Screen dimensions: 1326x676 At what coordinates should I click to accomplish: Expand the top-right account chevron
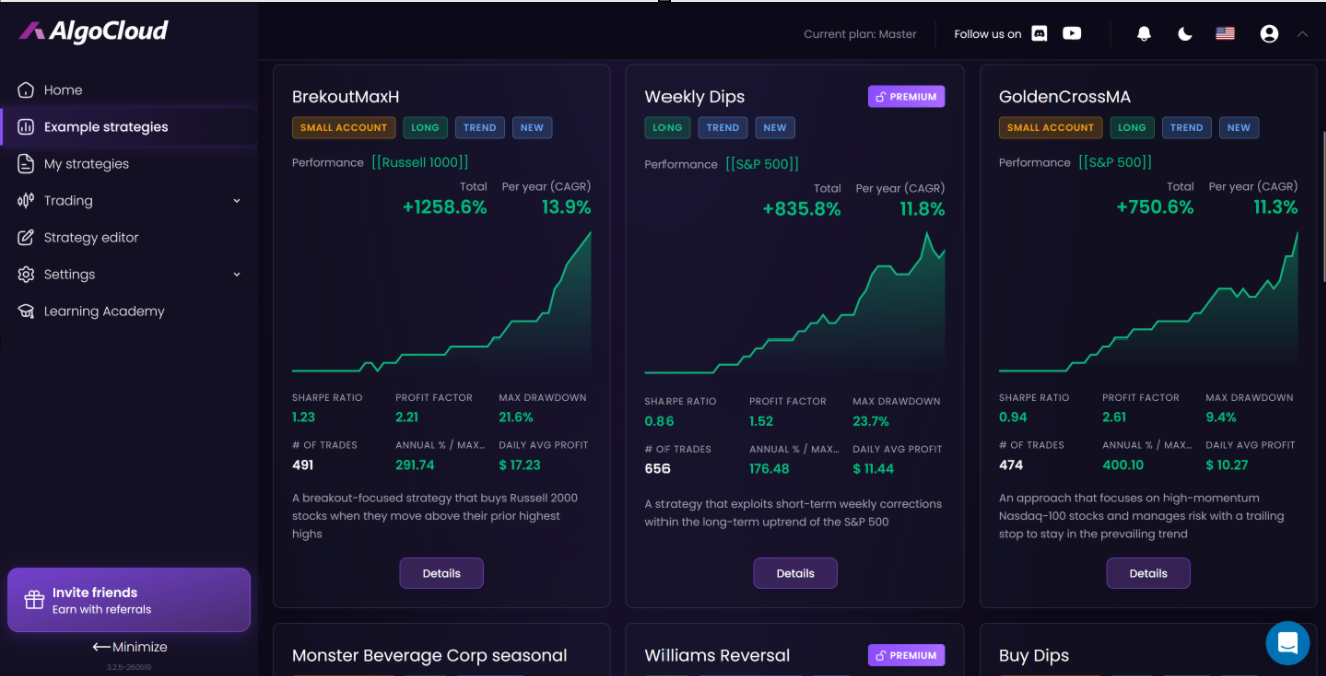[1302, 34]
